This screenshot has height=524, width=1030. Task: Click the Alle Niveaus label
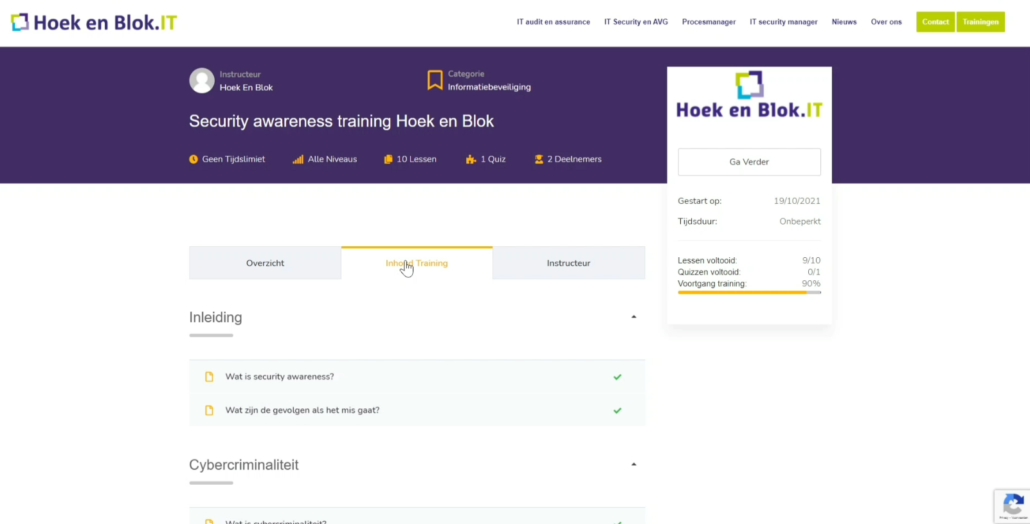pos(332,159)
